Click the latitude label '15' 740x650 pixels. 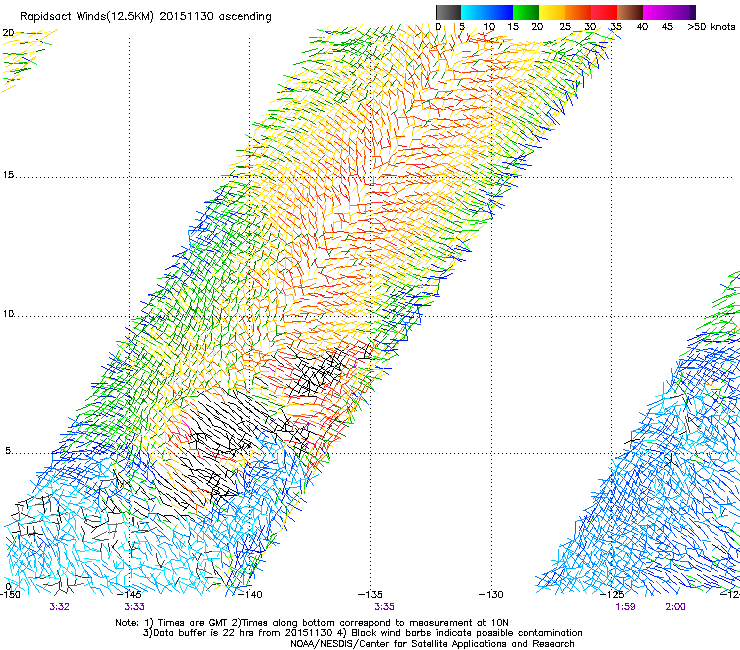pos(8,175)
